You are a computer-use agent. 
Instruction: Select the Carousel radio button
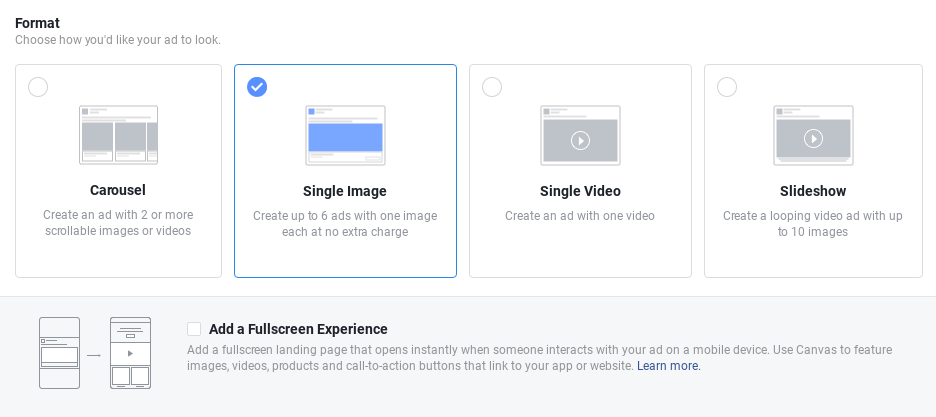tap(38, 87)
